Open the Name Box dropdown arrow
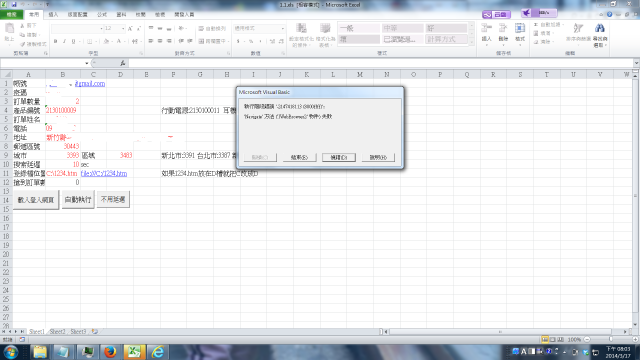This screenshot has height=360, width=640. click(x=87, y=63)
